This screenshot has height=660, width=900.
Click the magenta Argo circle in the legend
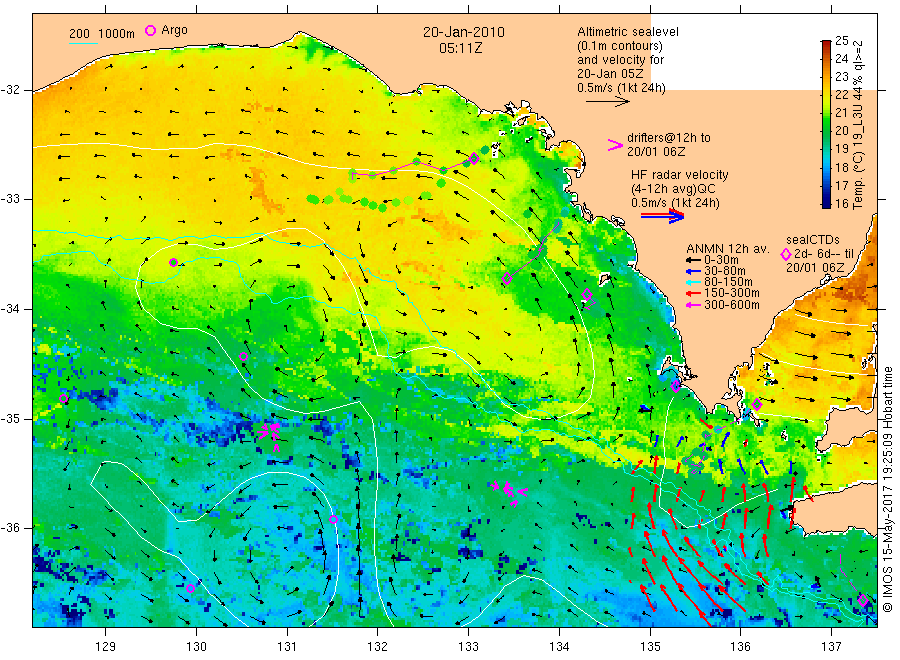click(x=150, y=30)
